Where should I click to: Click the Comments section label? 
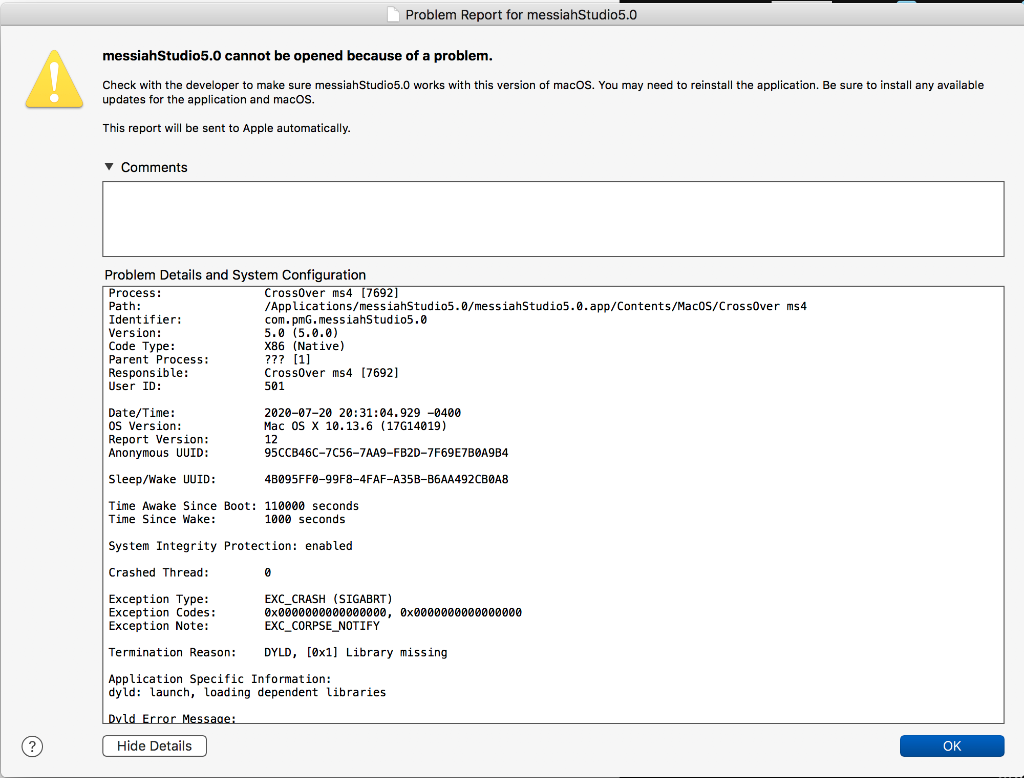click(154, 167)
